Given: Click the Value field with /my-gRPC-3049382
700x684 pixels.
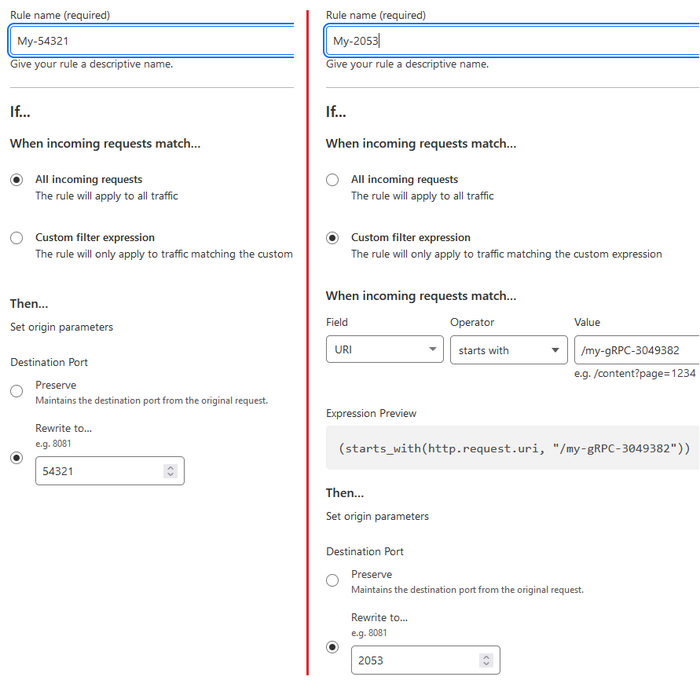Looking at the screenshot, I should click(x=636, y=350).
